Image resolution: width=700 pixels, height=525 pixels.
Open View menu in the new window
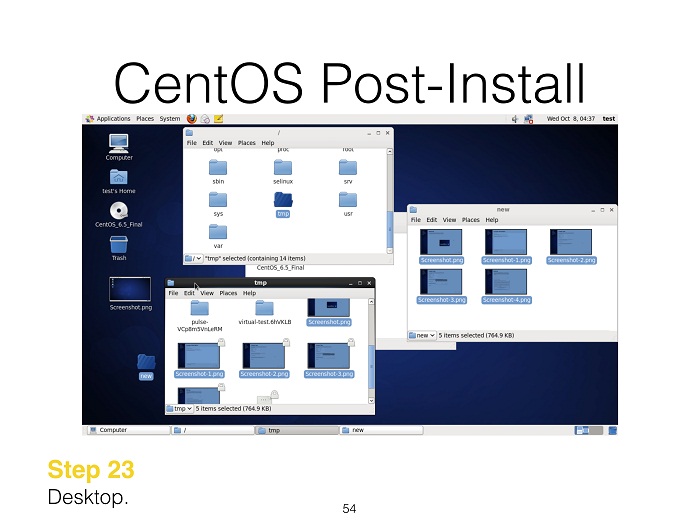click(x=449, y=220)
